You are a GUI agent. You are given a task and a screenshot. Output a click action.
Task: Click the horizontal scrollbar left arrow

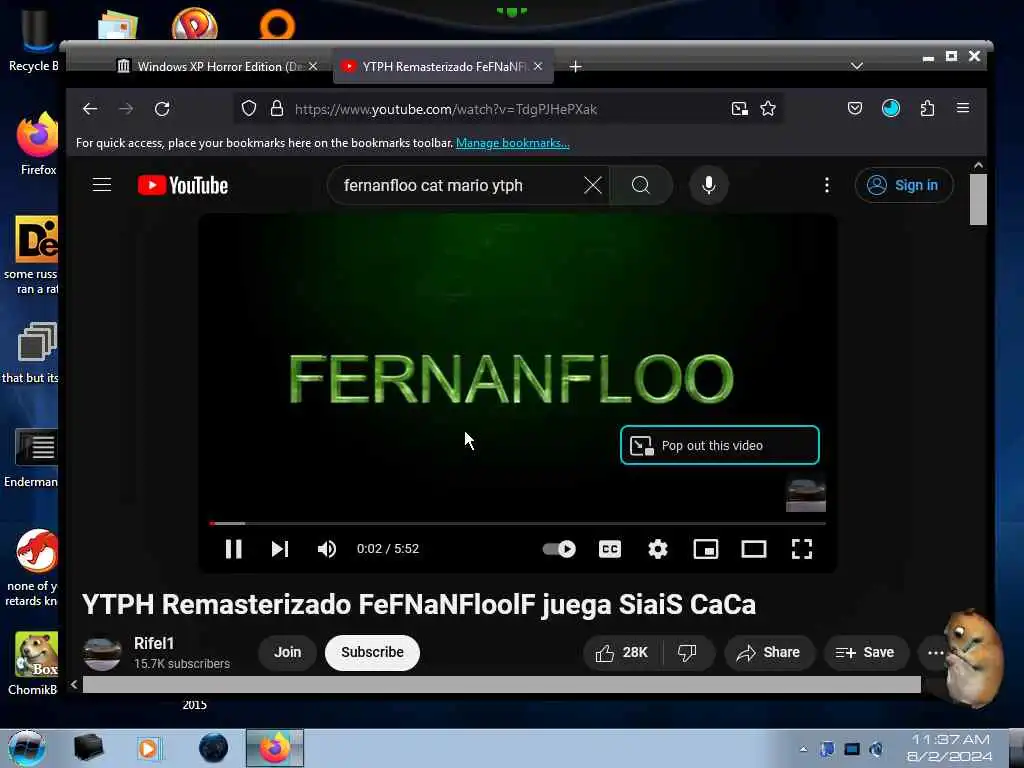coord(74,684)
